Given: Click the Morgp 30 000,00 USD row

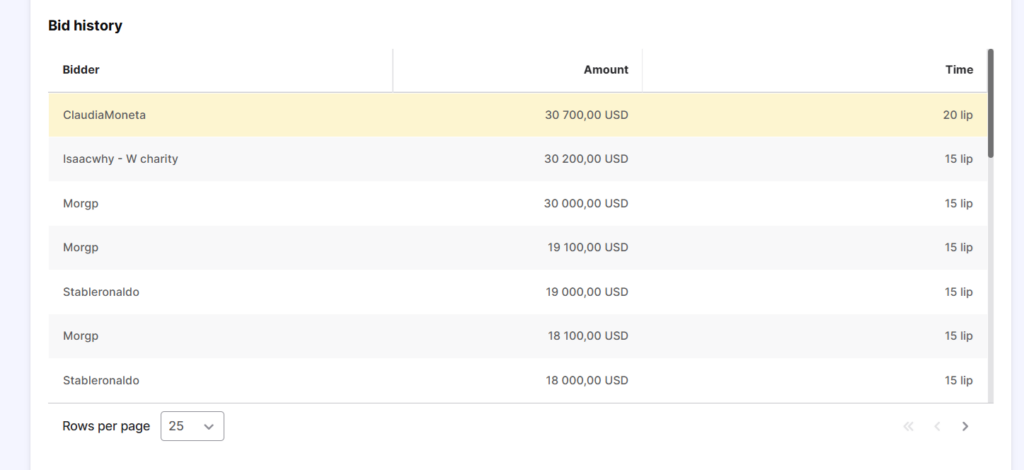Looking at the screenshot, I should (518, 204).
